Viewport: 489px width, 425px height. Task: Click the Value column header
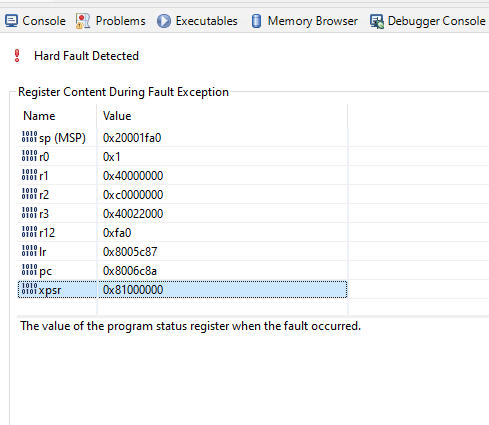(117, 116)
